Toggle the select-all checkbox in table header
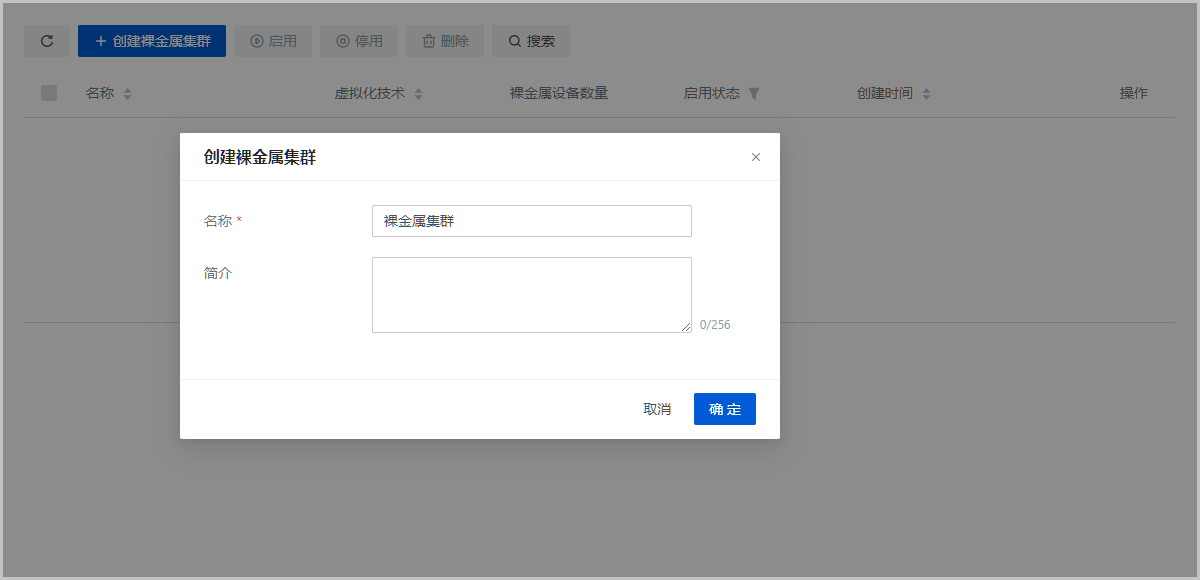The height and width of the screenshot is (580, 1200). (49, 93)
